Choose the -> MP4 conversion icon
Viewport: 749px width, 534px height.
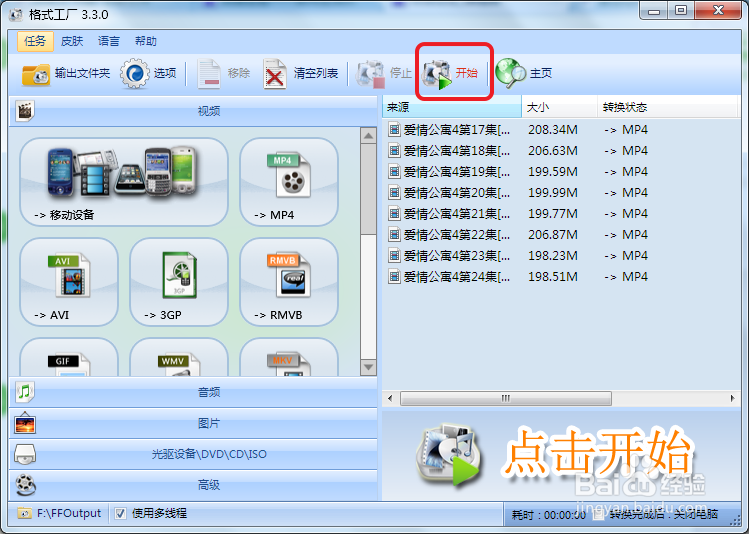(289, 182)
